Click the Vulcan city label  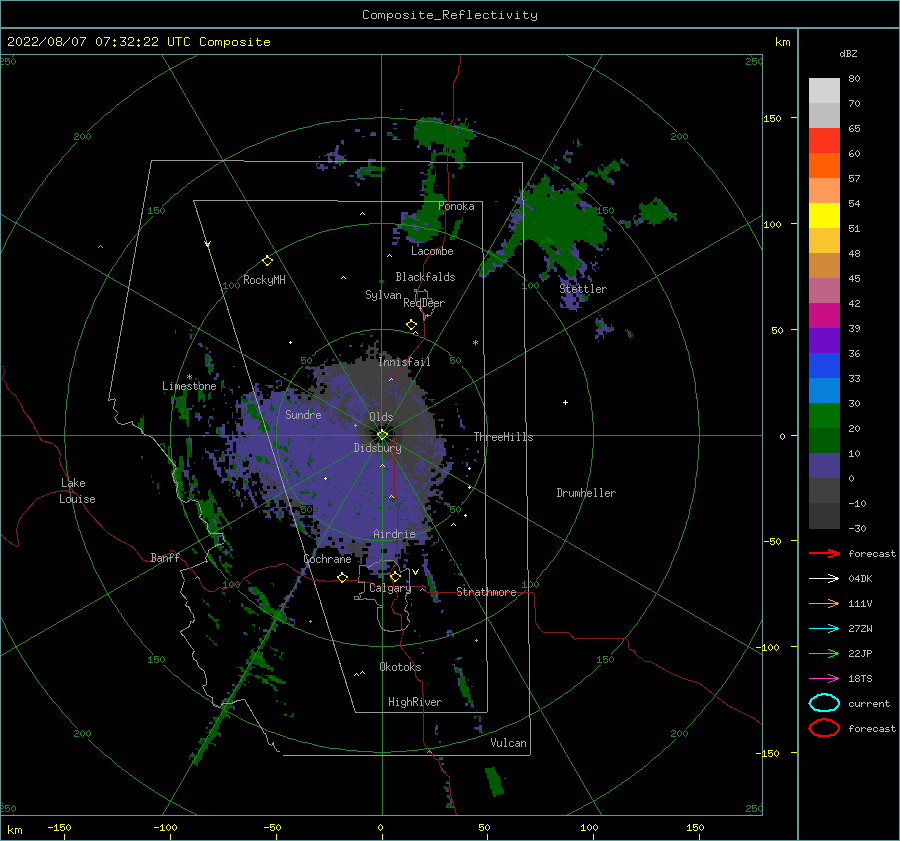pos(509,743)
